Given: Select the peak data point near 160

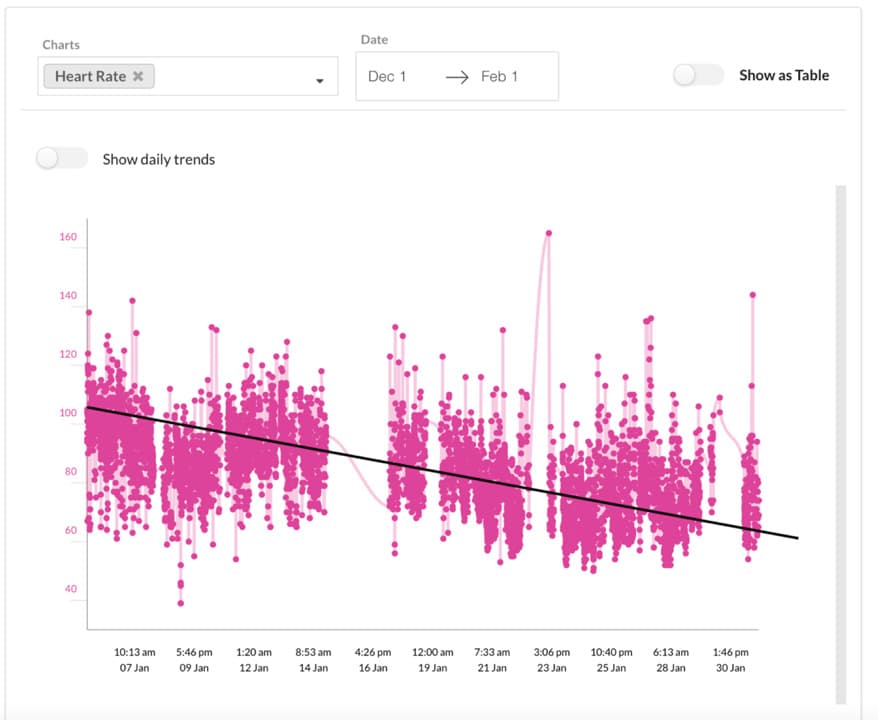Looking at the screenshot, I should click(x=549, y=233).
